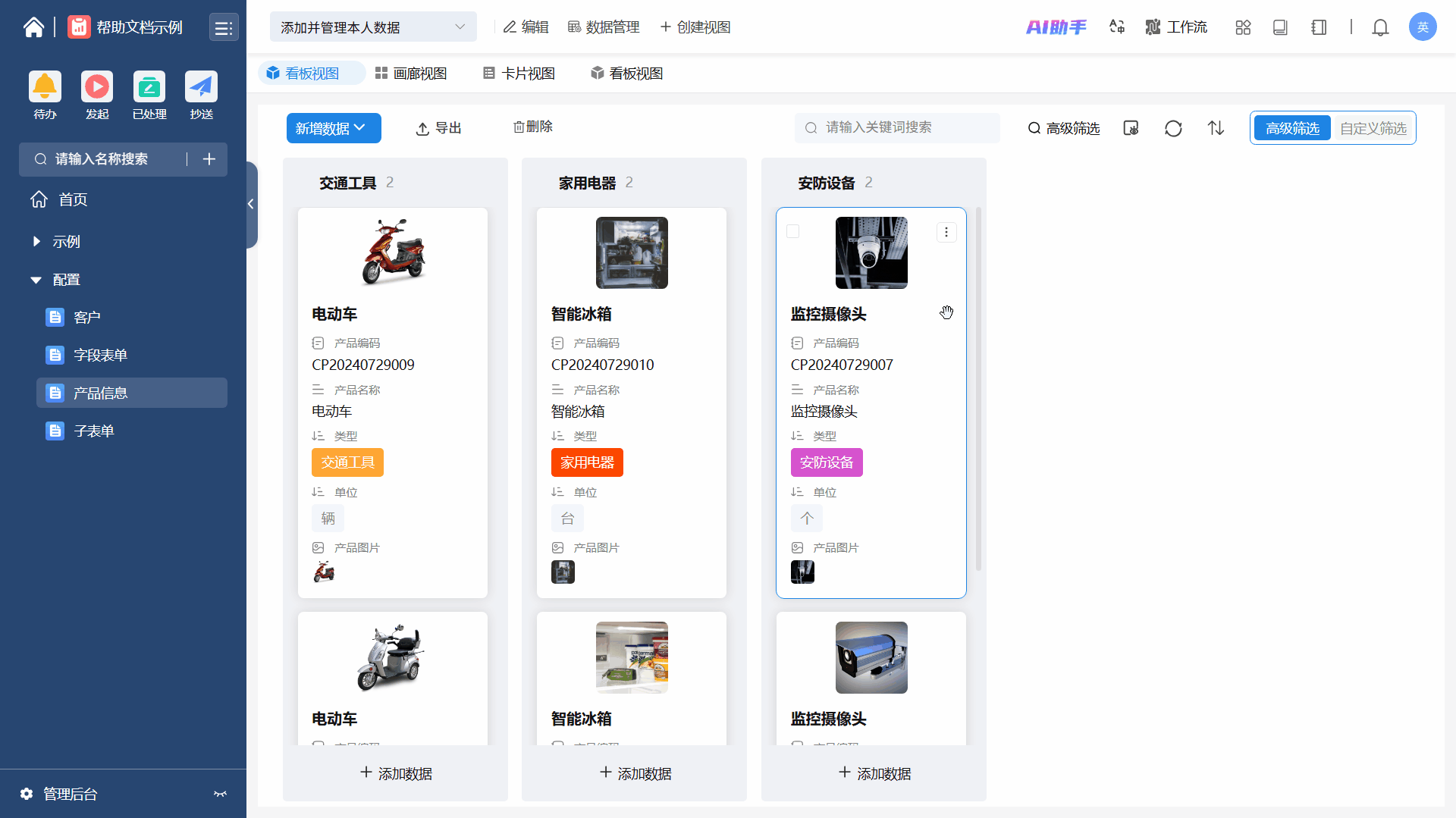This screenshot has width=1456, height=818.
Task: Open the 新增数据 dropdown button
Action: pyautogui.click(x=334, y=128)
